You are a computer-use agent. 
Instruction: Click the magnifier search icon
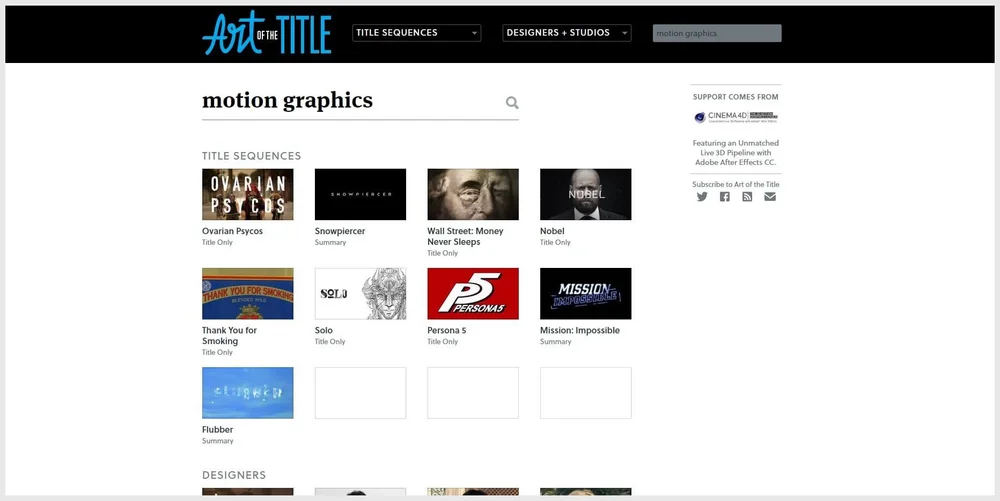click(x=512, y=103)
